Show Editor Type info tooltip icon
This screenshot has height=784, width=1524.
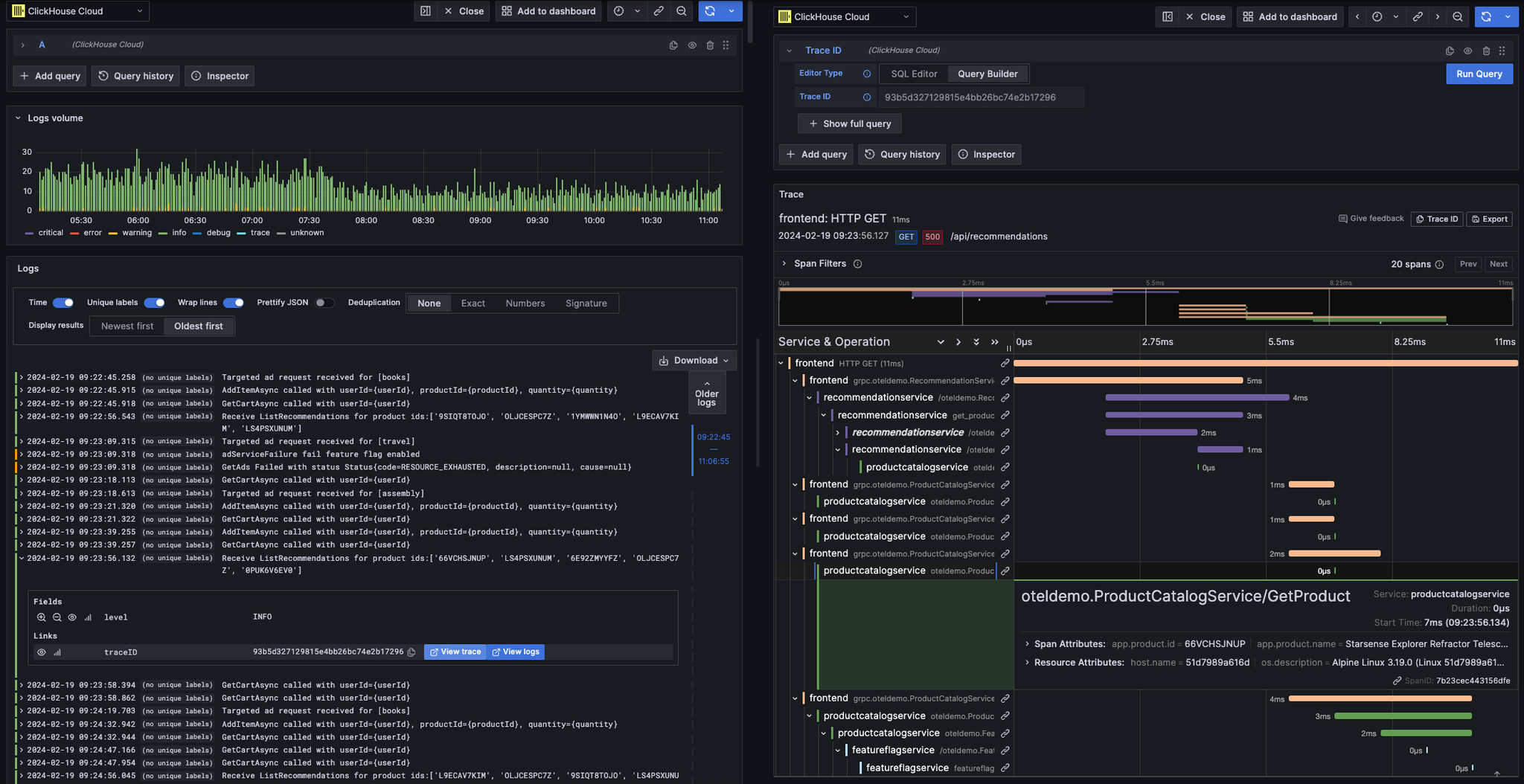(866, 74)
